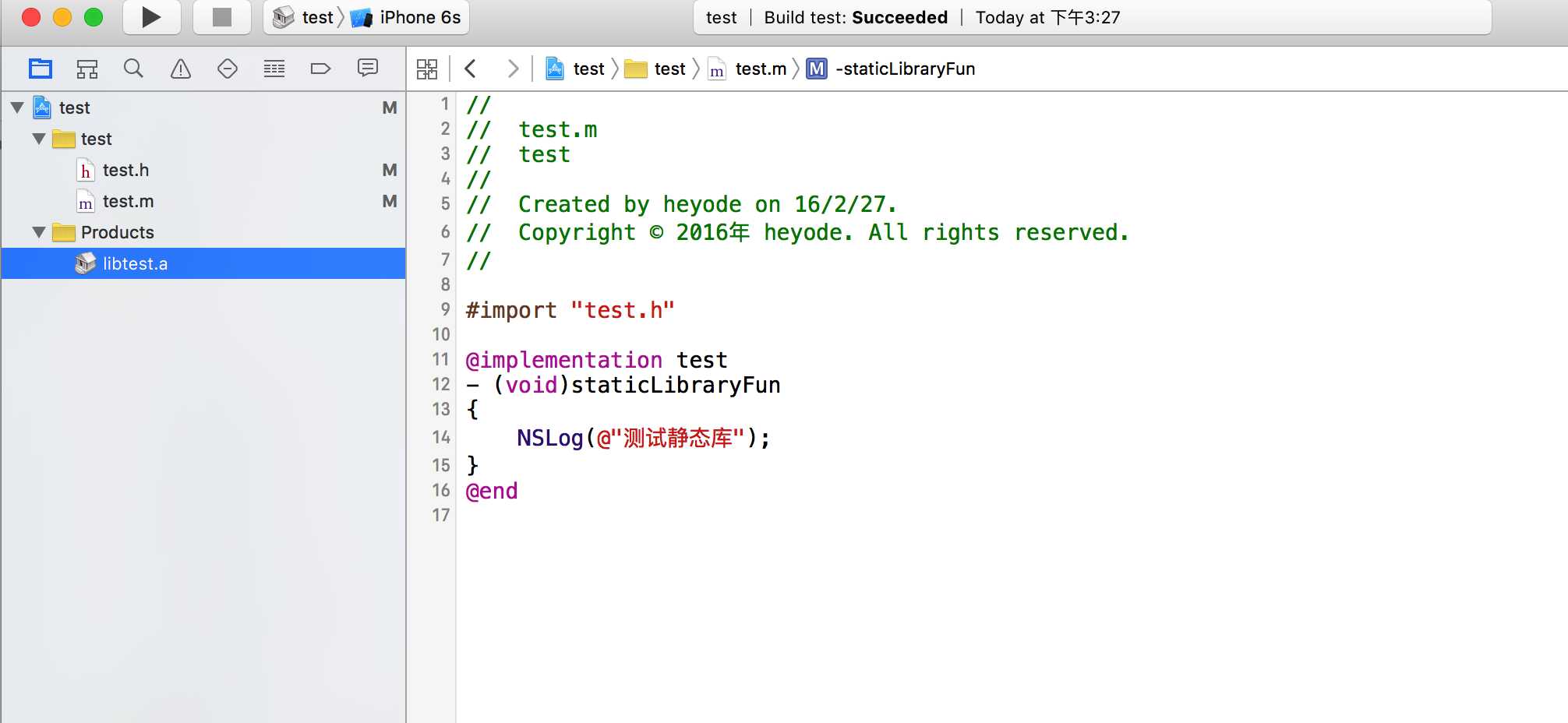
Task: Open the related items grid menu
Action: point(427,69)
